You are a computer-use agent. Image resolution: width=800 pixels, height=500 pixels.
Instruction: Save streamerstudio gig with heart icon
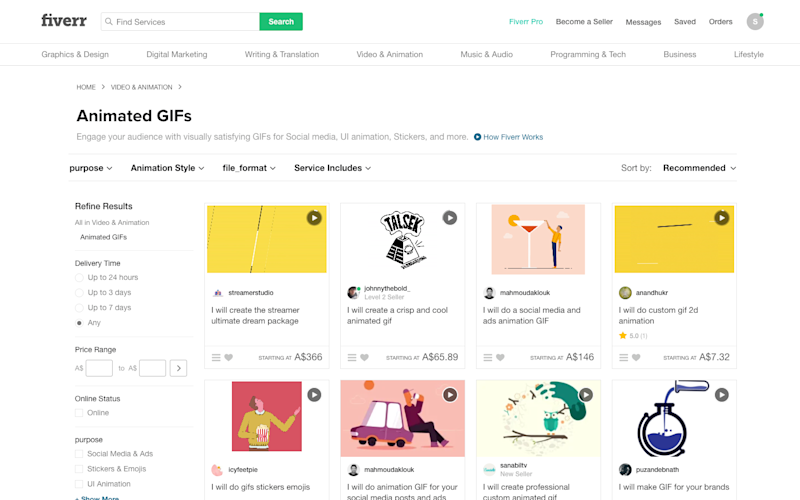click(x=229, y=358)
